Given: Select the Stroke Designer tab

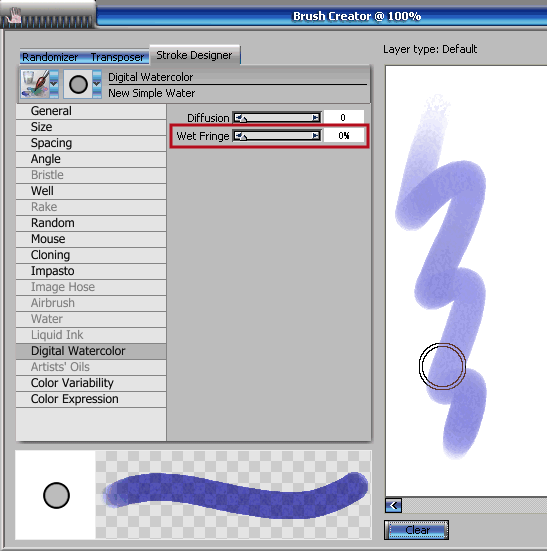Looking at the screenshot, I should pos(194,55).
